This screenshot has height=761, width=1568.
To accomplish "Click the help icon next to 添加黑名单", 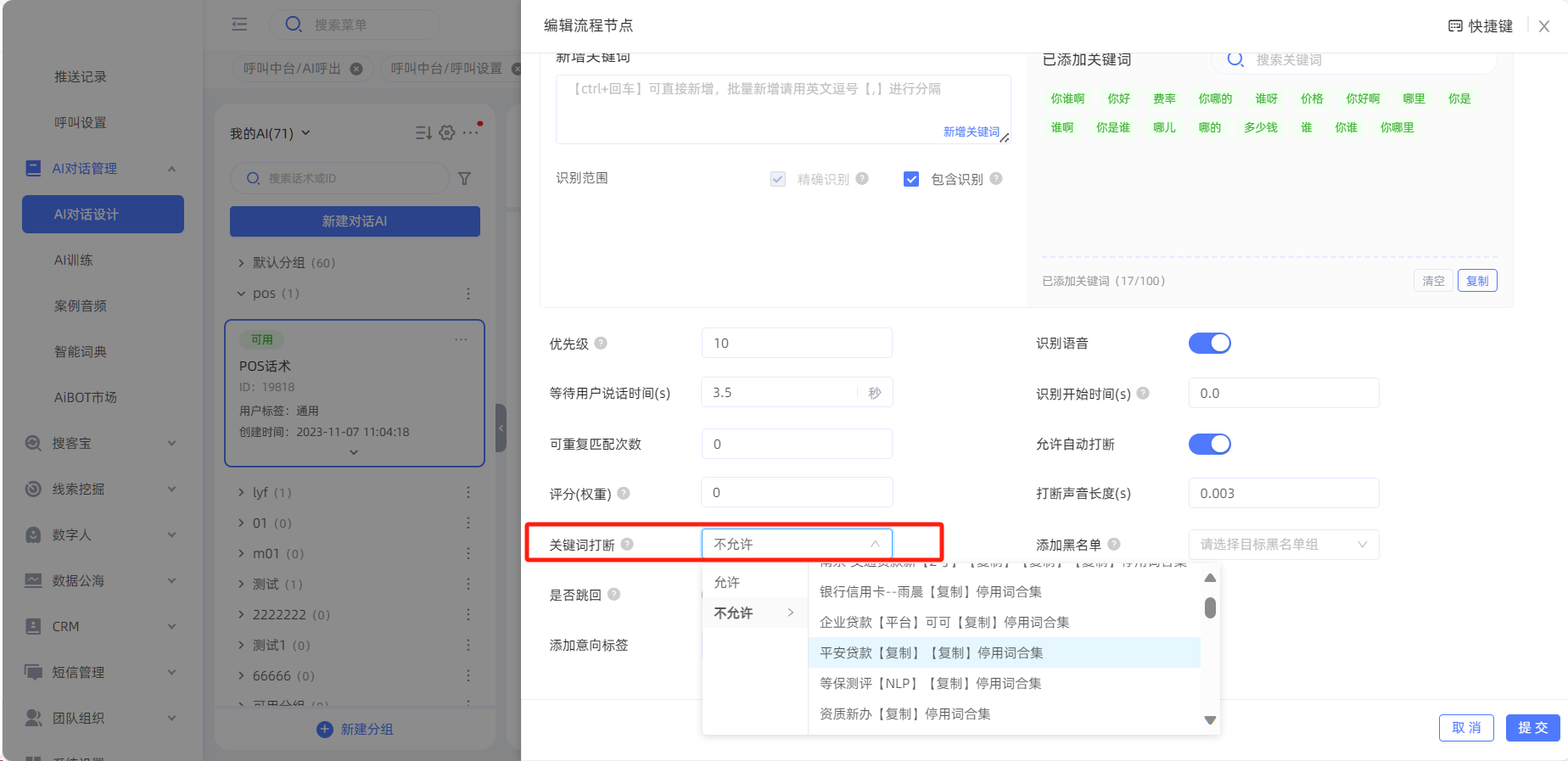I will pos(1114,544).
